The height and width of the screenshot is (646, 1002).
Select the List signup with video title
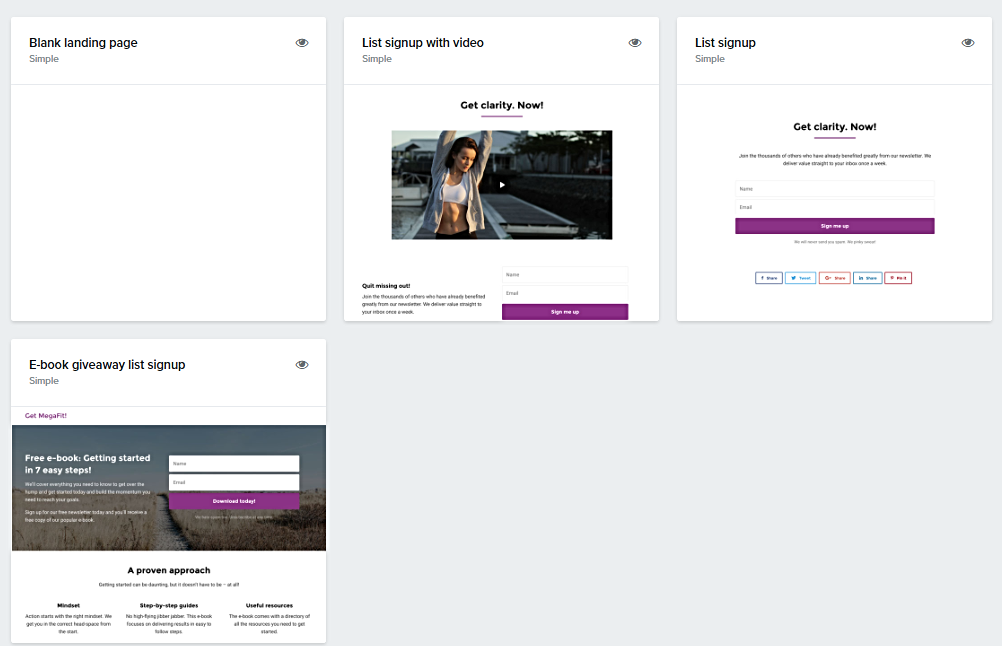click(x=422, y=43)
